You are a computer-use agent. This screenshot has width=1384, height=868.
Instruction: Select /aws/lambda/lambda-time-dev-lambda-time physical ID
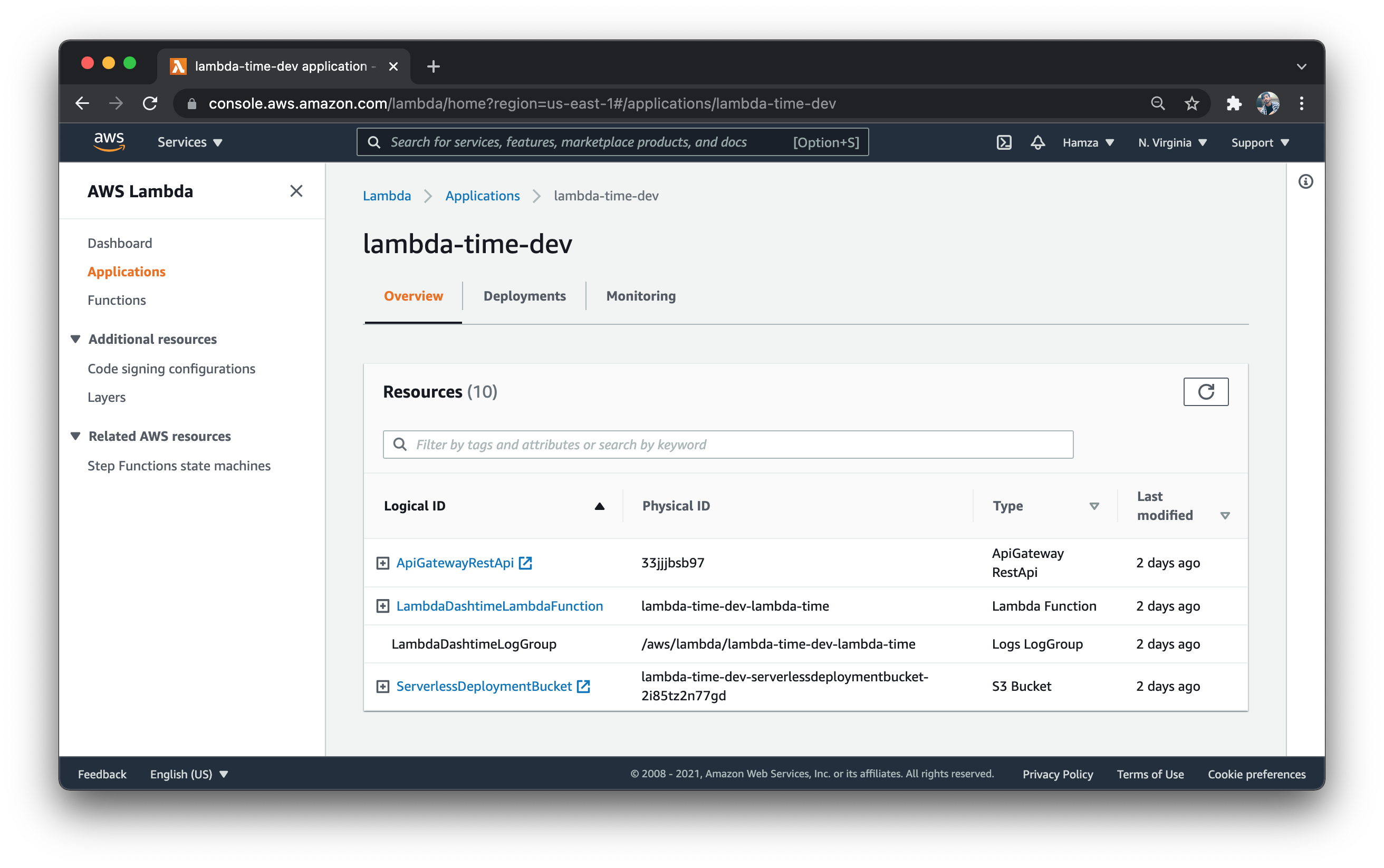click(778, 644)
